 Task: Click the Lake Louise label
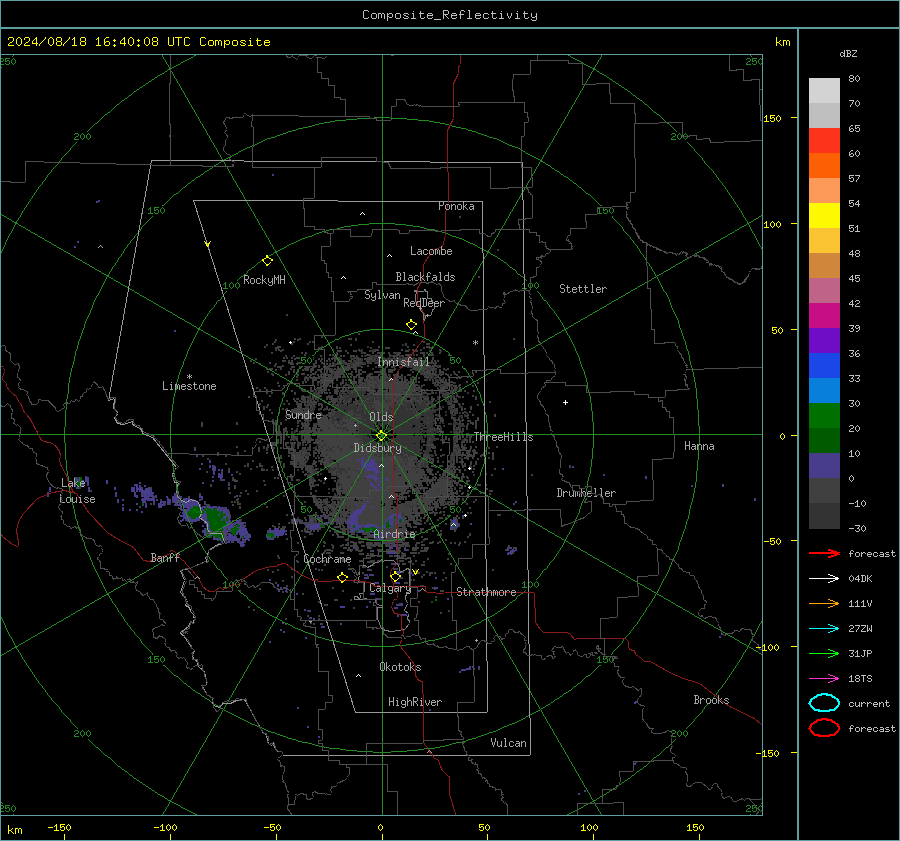(x=77, y=491)
